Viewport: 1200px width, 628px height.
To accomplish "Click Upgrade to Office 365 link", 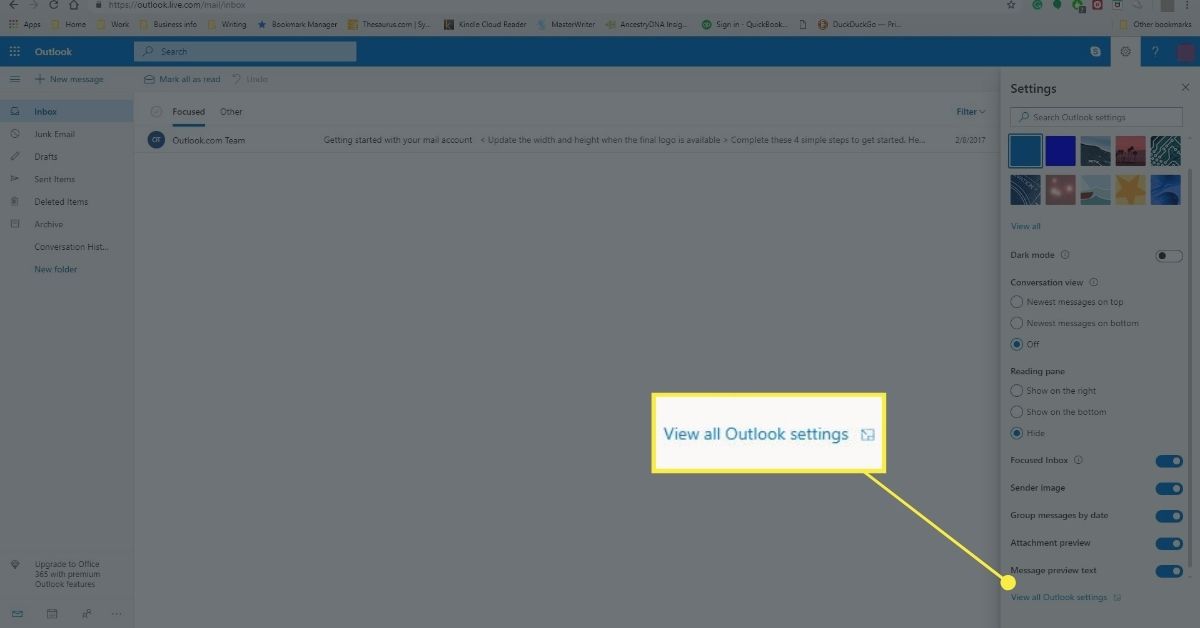I will [x=67, y=573].
